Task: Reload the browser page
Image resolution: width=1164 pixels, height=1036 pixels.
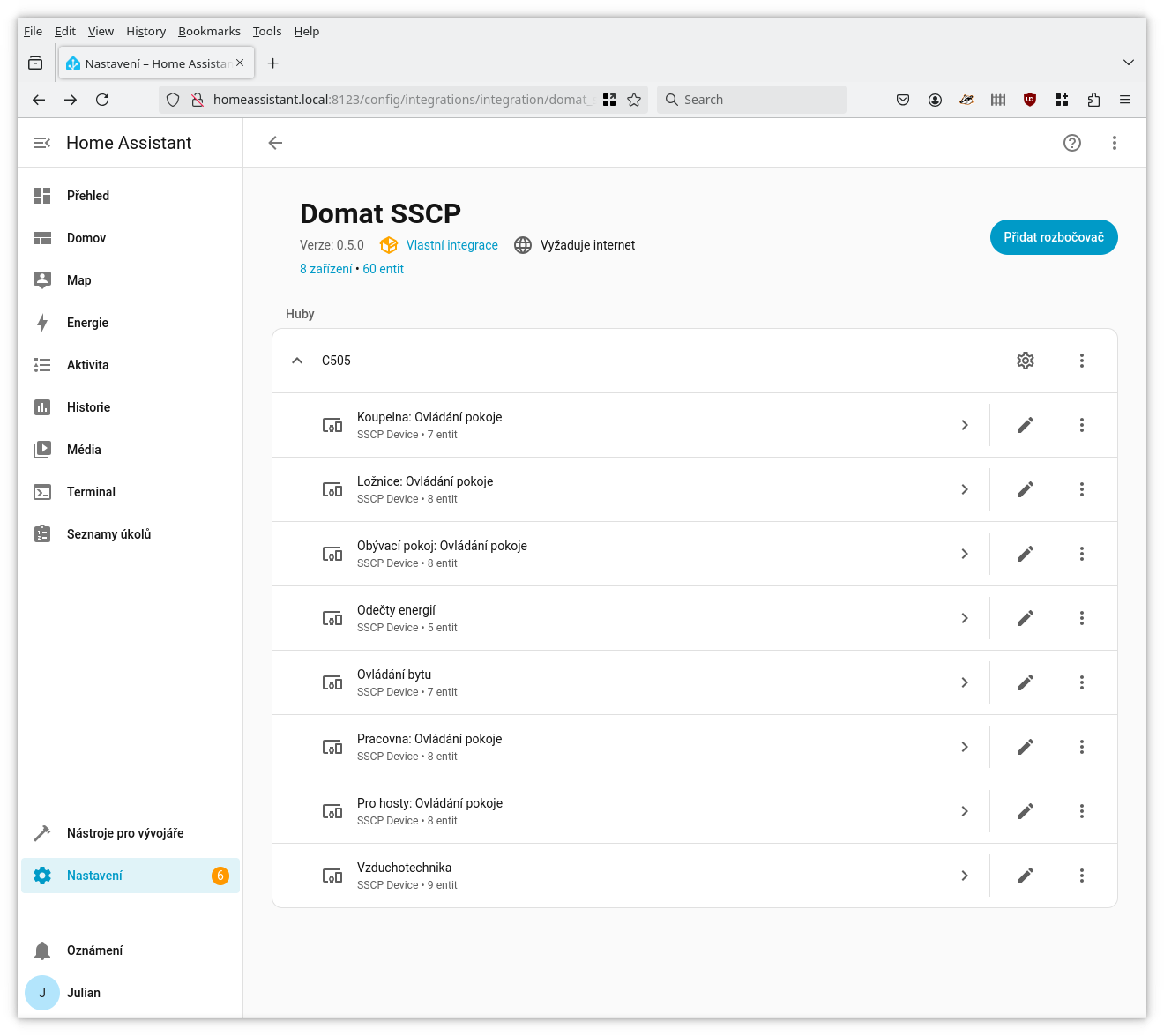Action: (x=102, y=100)
